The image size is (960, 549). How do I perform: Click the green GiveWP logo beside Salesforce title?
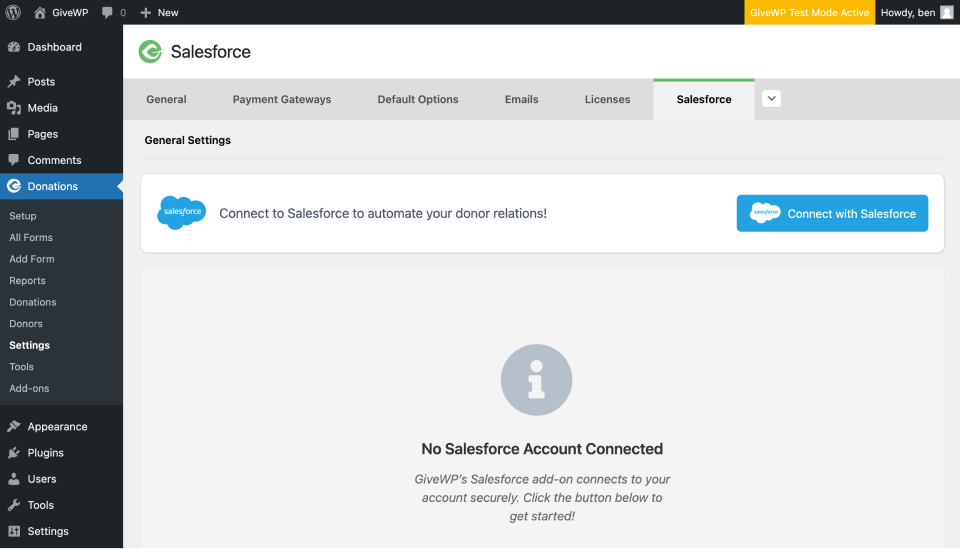pyautogui.click(x=150, y=51)
